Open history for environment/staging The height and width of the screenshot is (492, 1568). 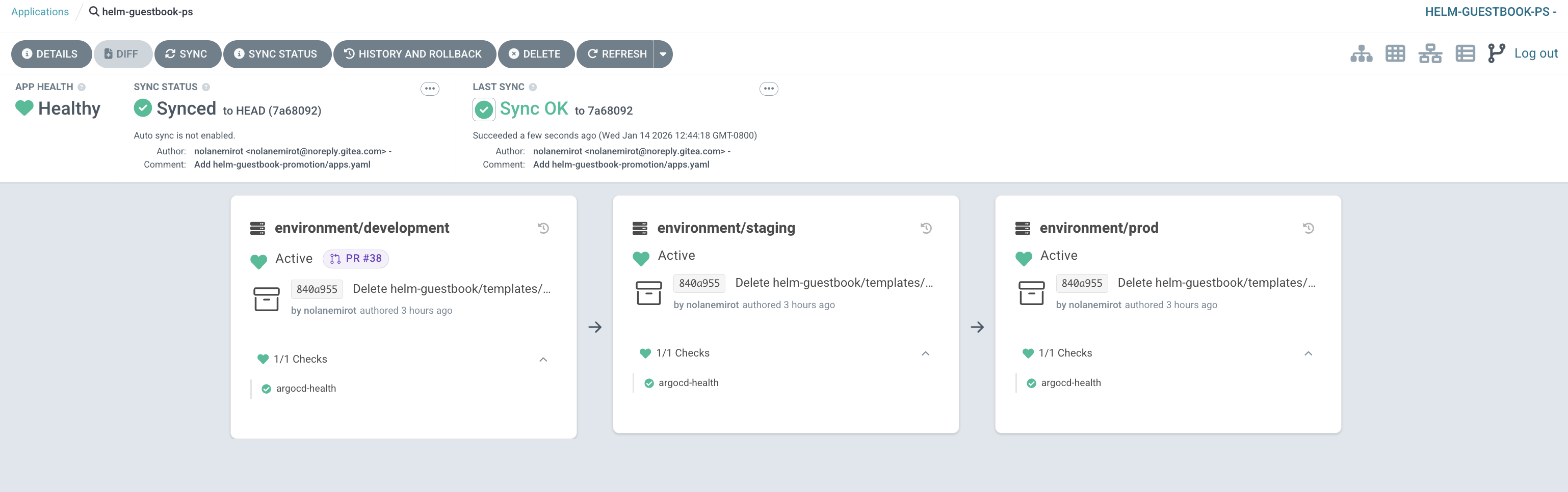pyautogui.click(x=926, y=228)
